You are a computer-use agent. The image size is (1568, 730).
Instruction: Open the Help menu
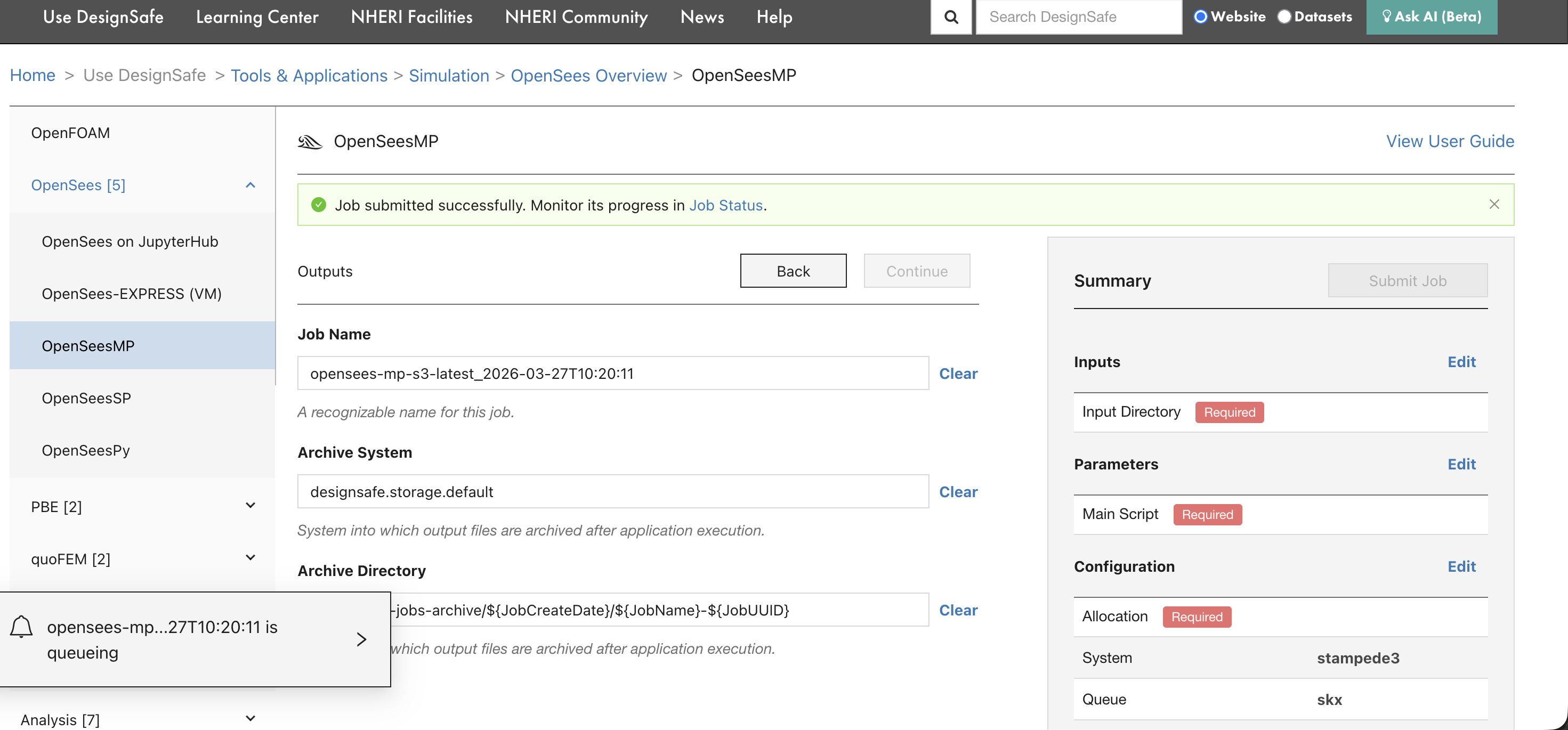tap(774, 17)
